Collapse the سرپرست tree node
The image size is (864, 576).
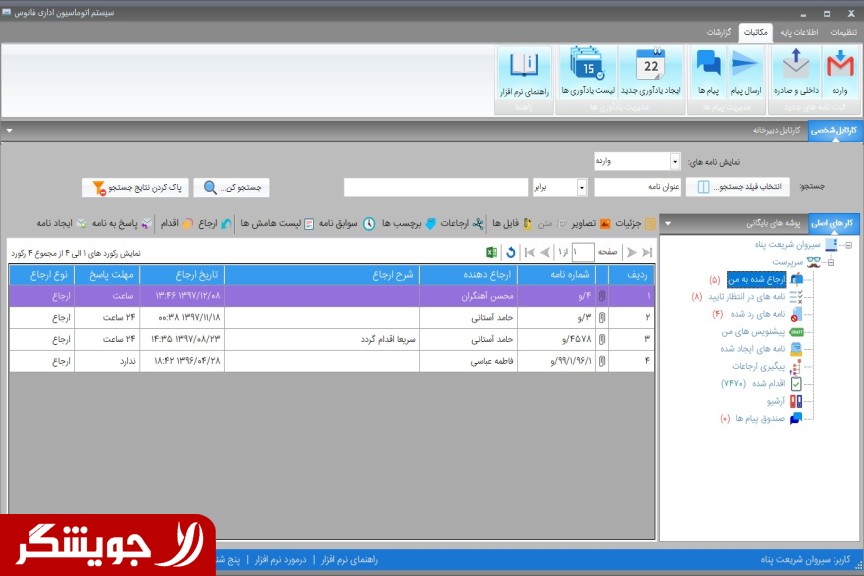pos(833,262)
